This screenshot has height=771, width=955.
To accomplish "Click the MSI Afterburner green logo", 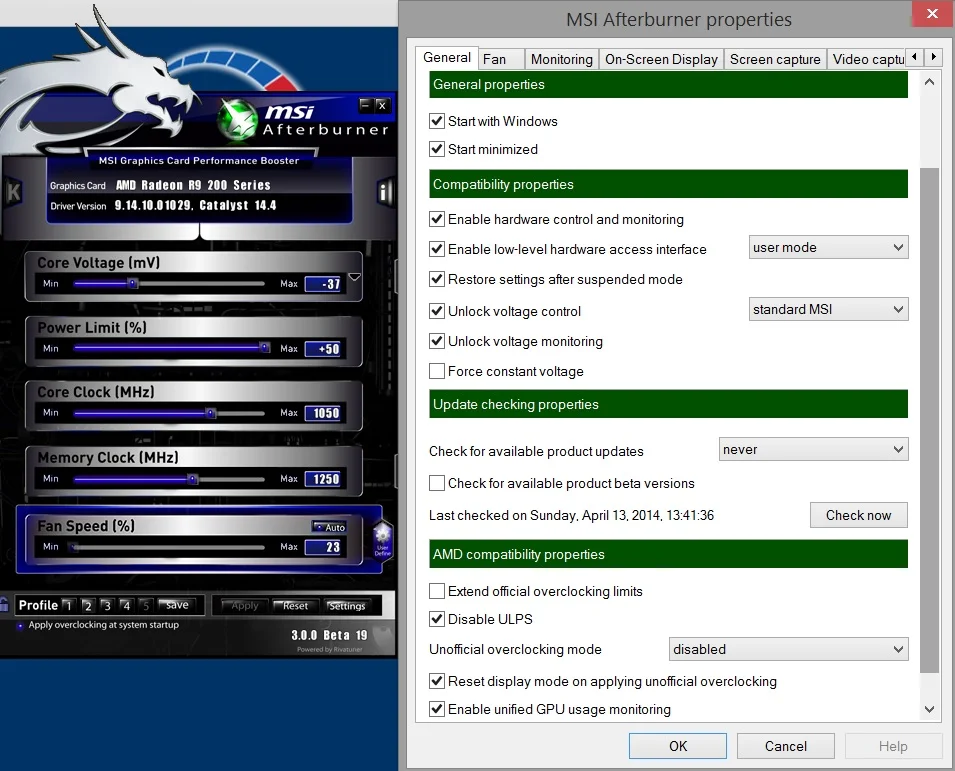I will pos(238,119).
